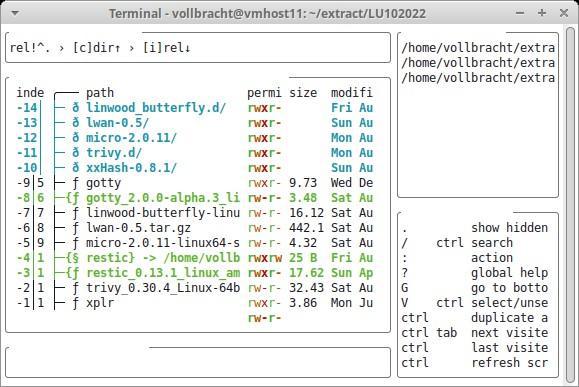Click the 'show hidden' help entry
This screenshot has height=387, width=579.
[509, 228]
